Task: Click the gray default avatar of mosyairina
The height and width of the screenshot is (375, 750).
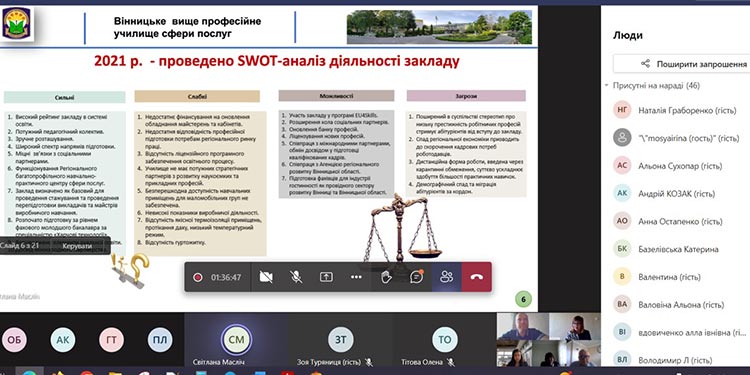Action: [x=622, y=138]
